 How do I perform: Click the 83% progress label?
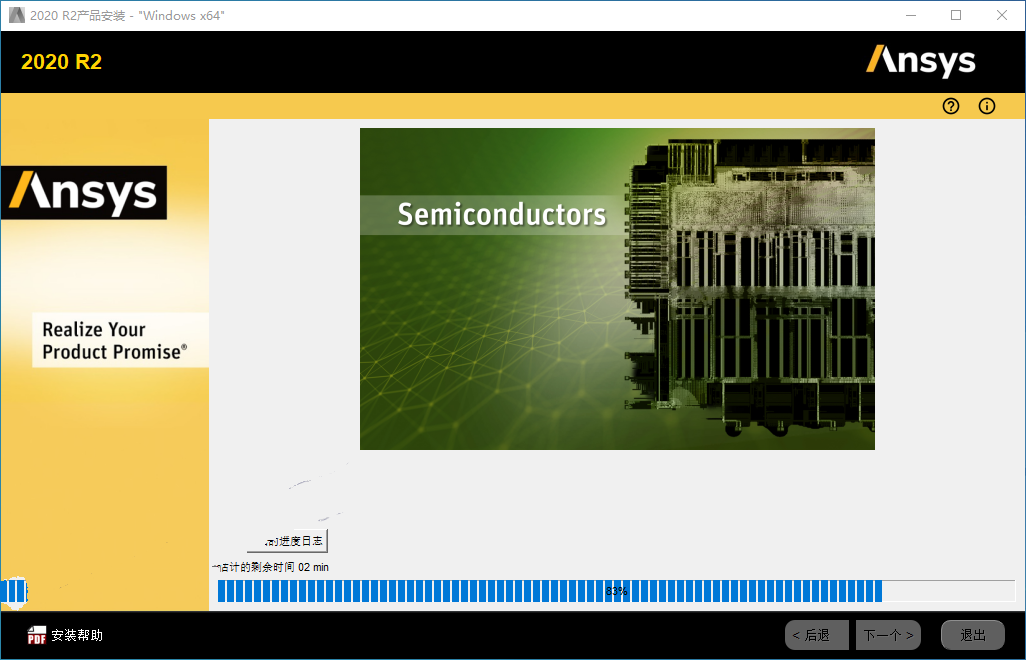(616, 591)
